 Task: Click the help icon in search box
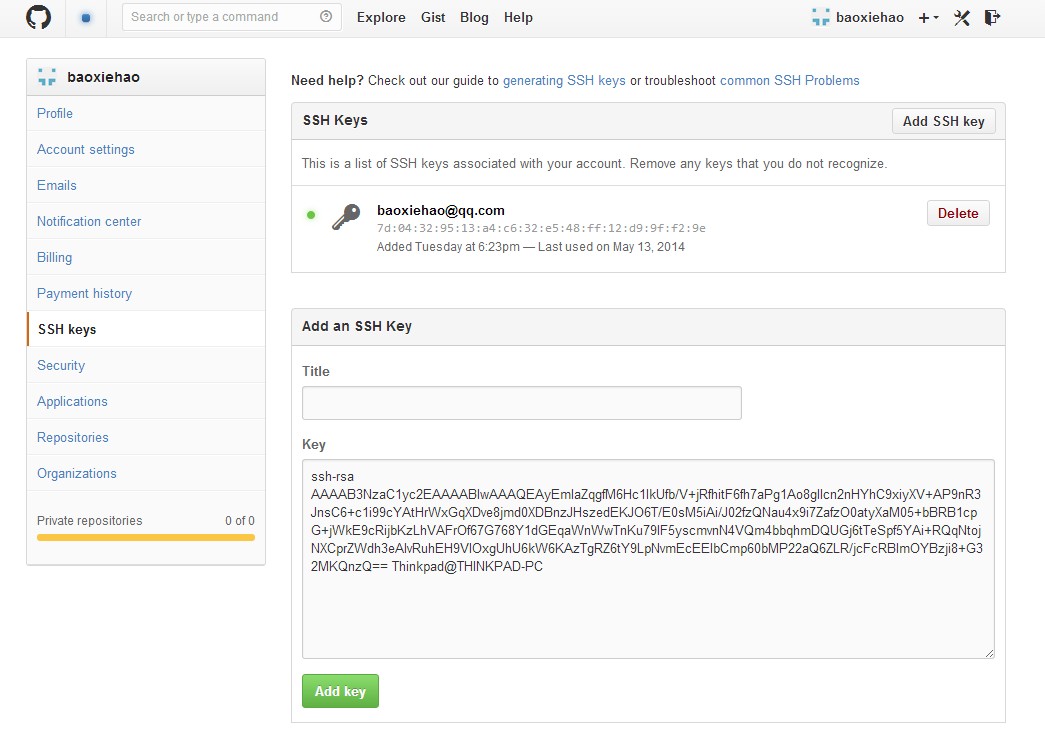pyautogui.click(x=326, y=17)
